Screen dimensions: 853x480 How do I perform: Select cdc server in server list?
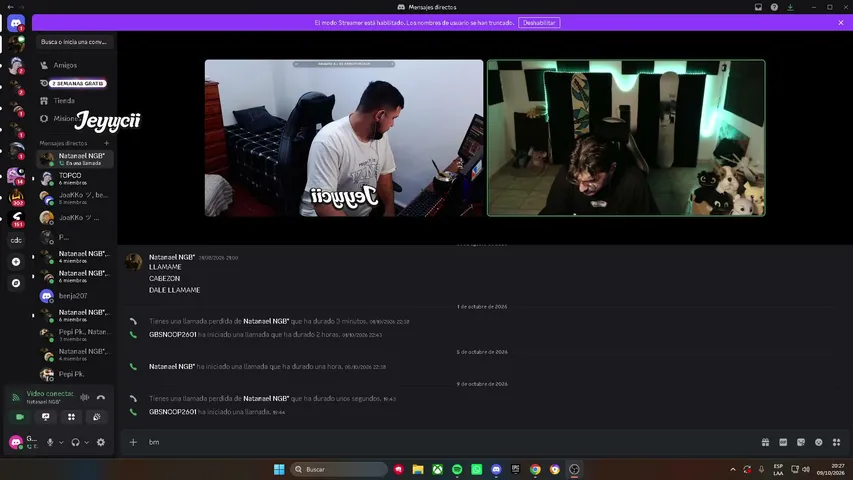(x=16, y=240)
